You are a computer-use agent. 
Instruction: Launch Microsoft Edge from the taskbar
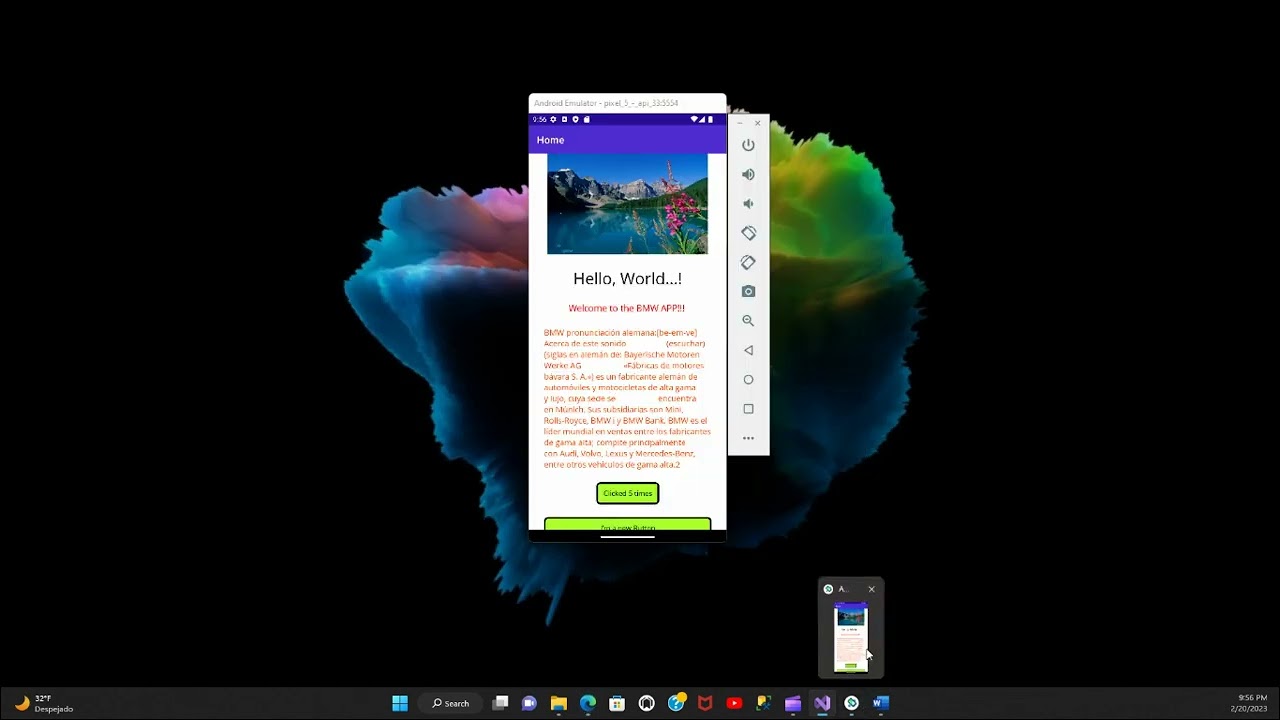[x=588, y=703]
